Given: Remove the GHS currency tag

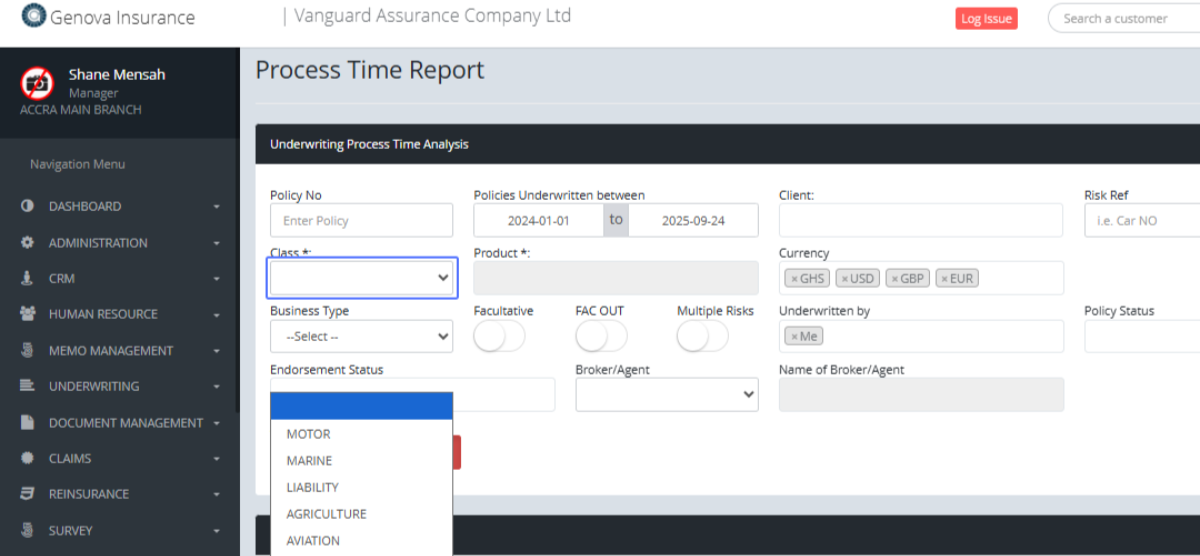Looking at the screenshot, I should [x=794, y=279].
